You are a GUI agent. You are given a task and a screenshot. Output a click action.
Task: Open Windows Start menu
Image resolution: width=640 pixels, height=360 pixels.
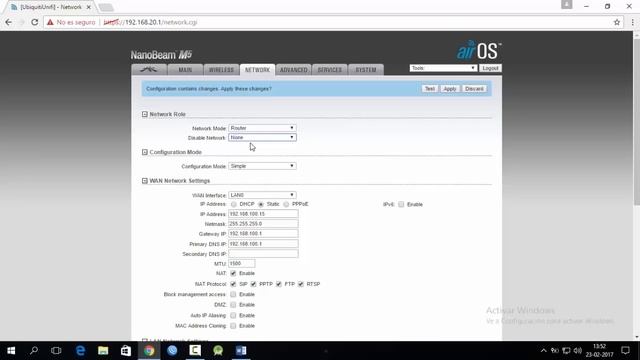(x=11, y=351)
